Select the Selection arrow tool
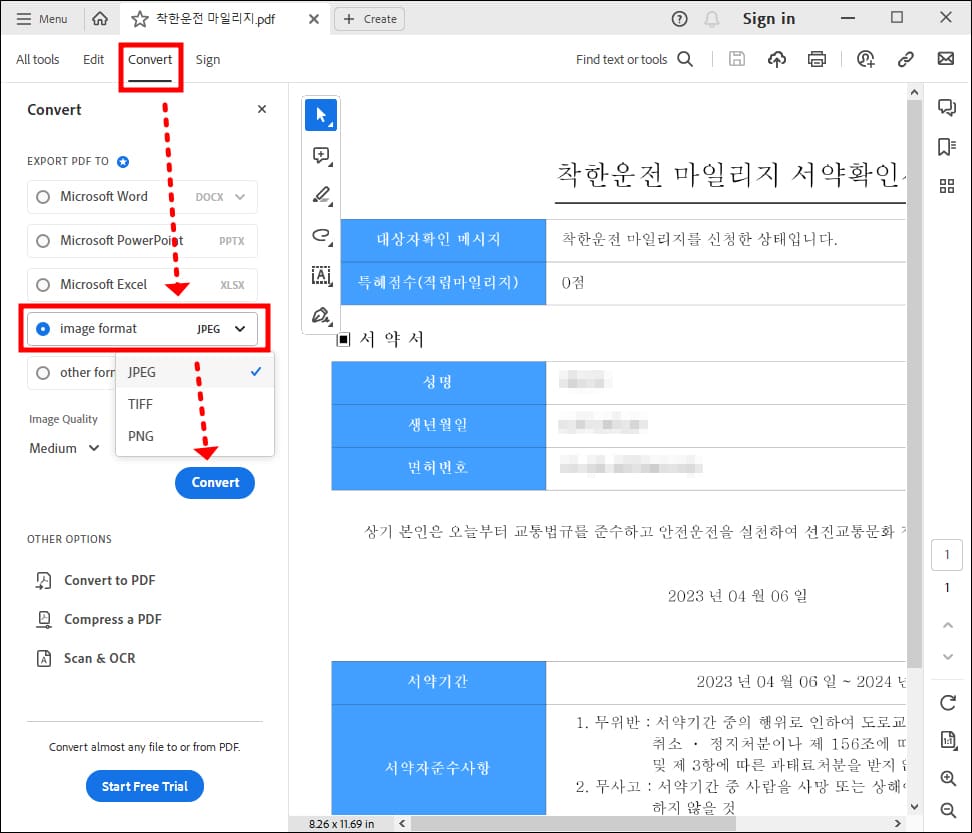The height and width of the screenshot is (833, 972). [321, 114]
